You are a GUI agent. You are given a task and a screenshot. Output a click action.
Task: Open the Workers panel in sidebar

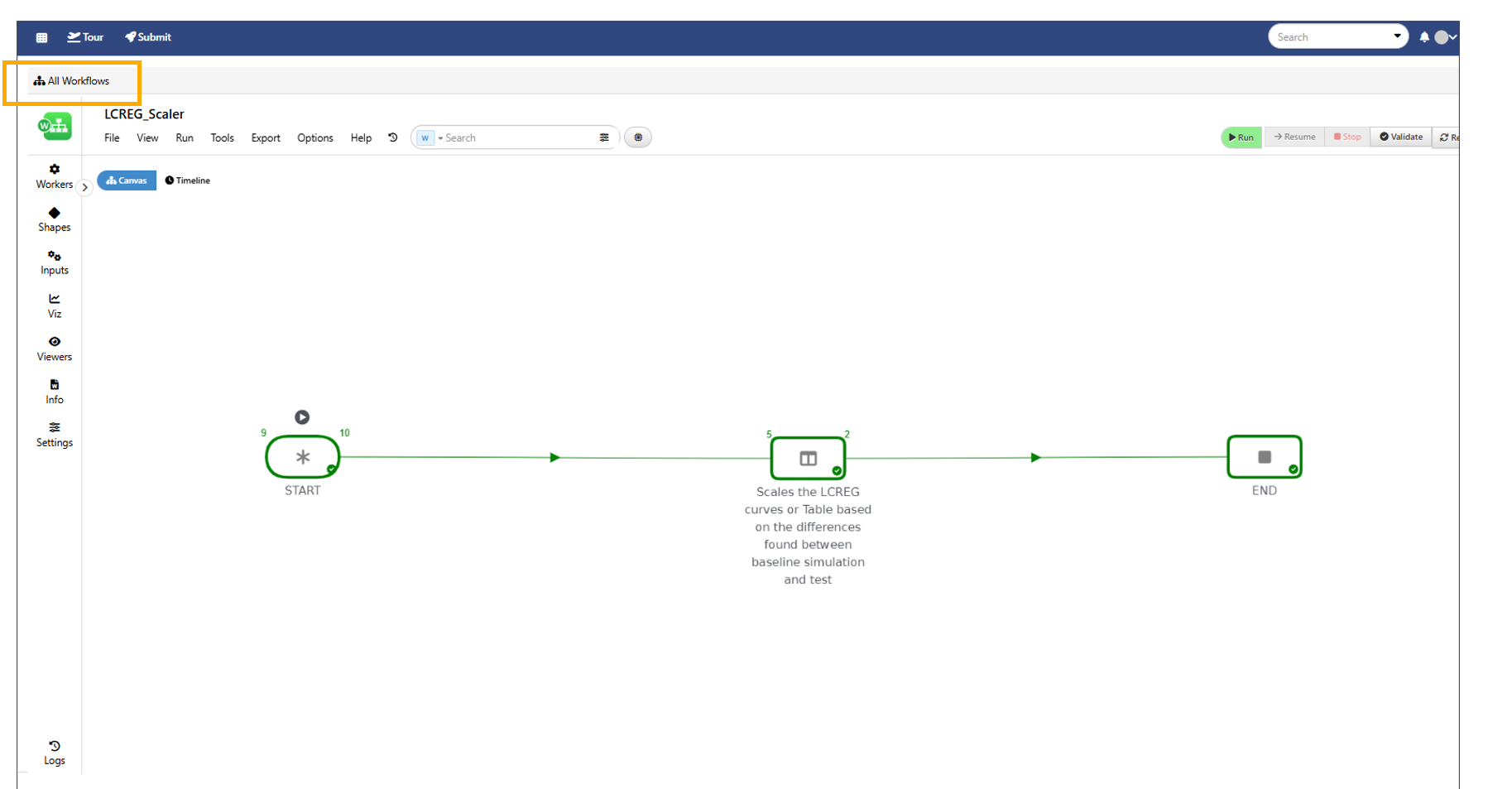coord(54,176)
